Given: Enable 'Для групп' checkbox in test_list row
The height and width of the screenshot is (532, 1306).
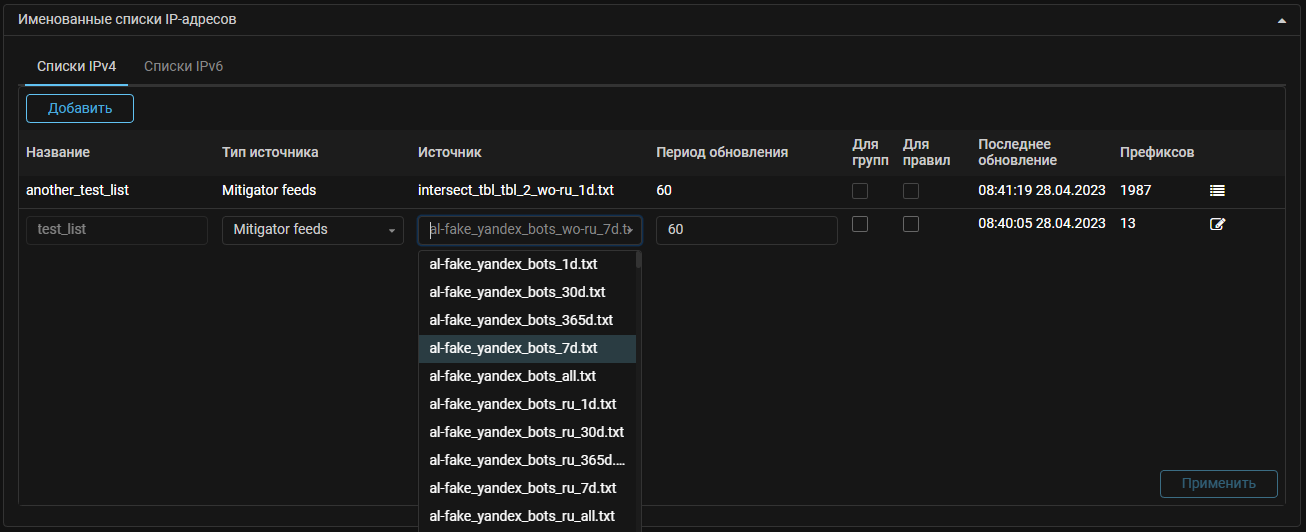Looking at the screenshot, I should pyautogui.click(x=859, y=225).
